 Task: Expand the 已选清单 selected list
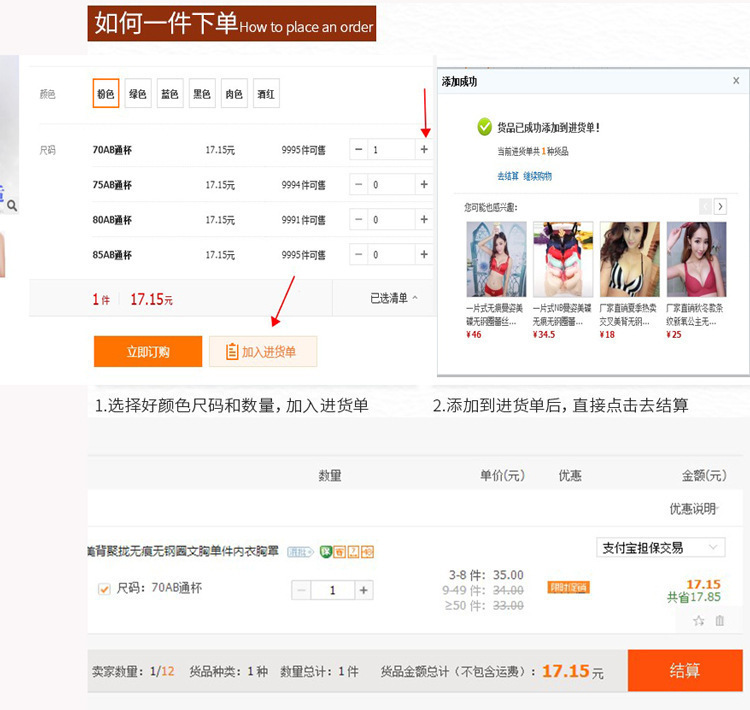click(394, 298)
